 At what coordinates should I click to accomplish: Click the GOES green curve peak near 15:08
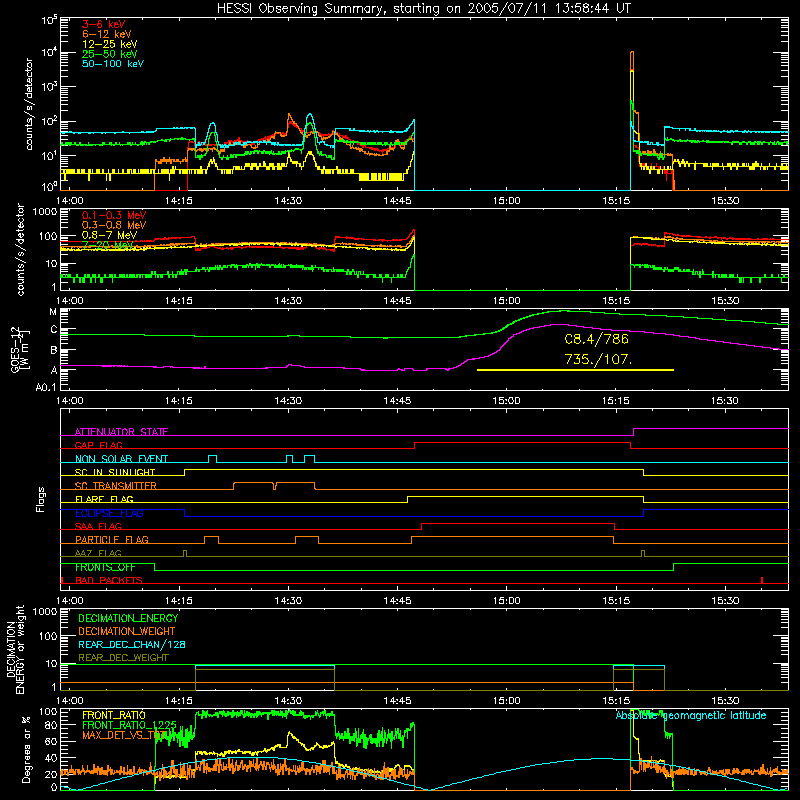click(x=563, y=311)
